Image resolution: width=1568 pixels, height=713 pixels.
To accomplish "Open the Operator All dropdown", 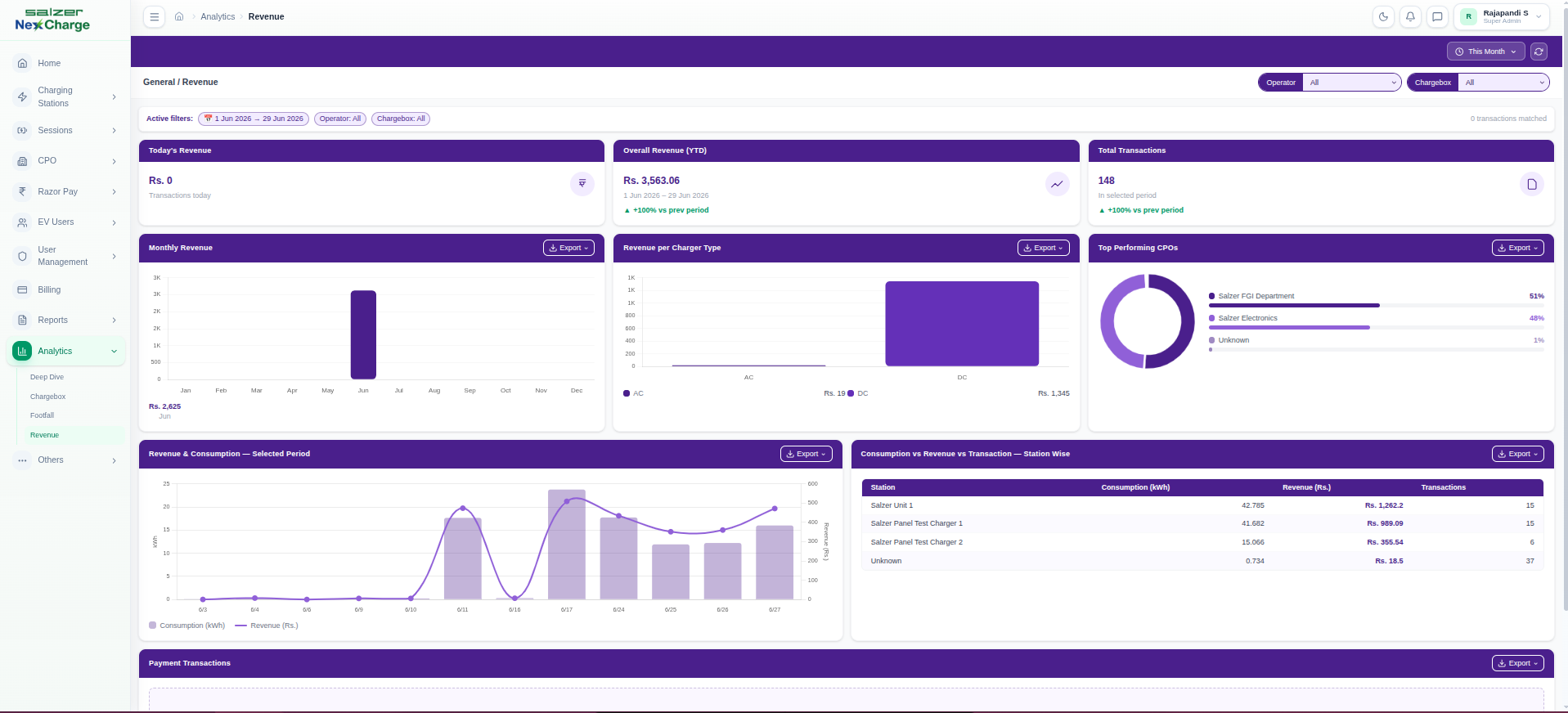I will [x=1352, y=83].
